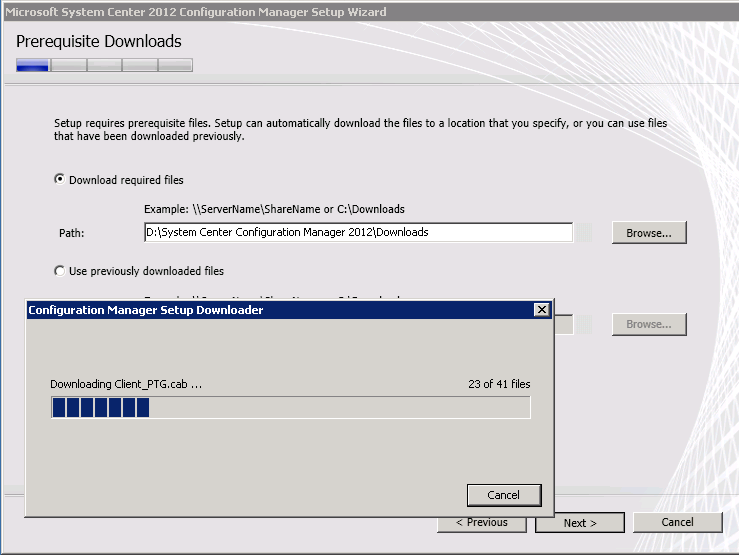Go back with the Previous button
Screen dimensions: 739x555
(482, 522)
